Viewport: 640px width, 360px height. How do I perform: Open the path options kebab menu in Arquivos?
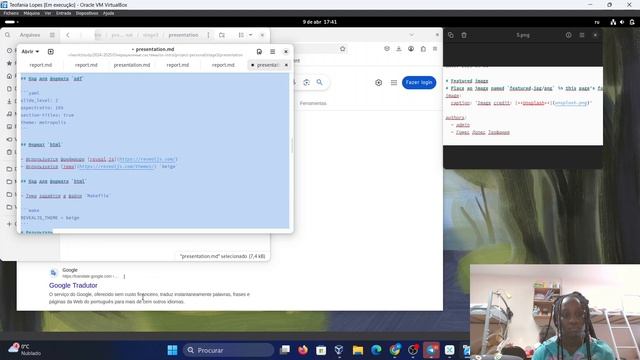click(208, 35)
